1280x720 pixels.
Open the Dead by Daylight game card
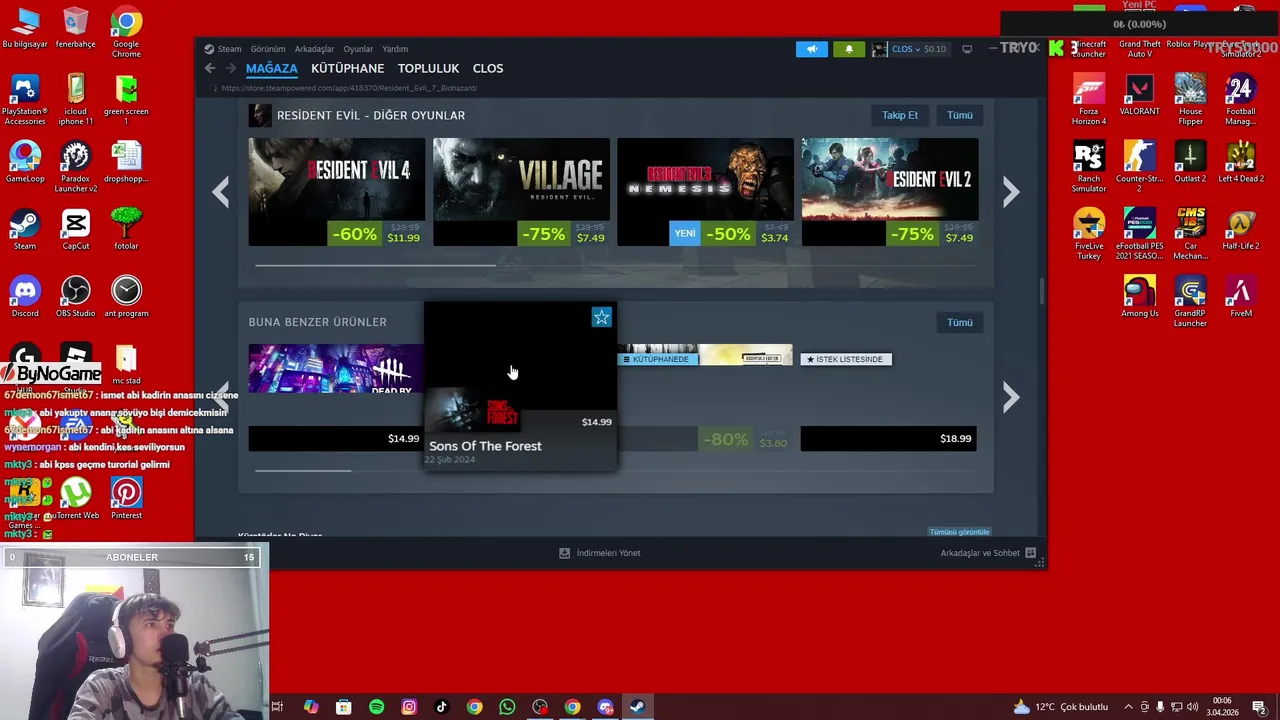pyautogui.click(x=336, y=397)
